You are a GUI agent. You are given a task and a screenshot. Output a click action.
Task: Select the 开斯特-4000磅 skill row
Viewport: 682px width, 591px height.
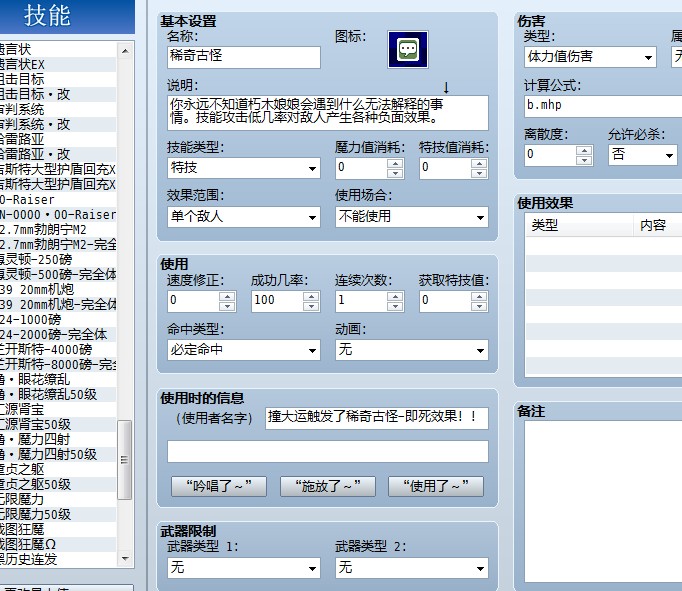(x=58, y=350)
